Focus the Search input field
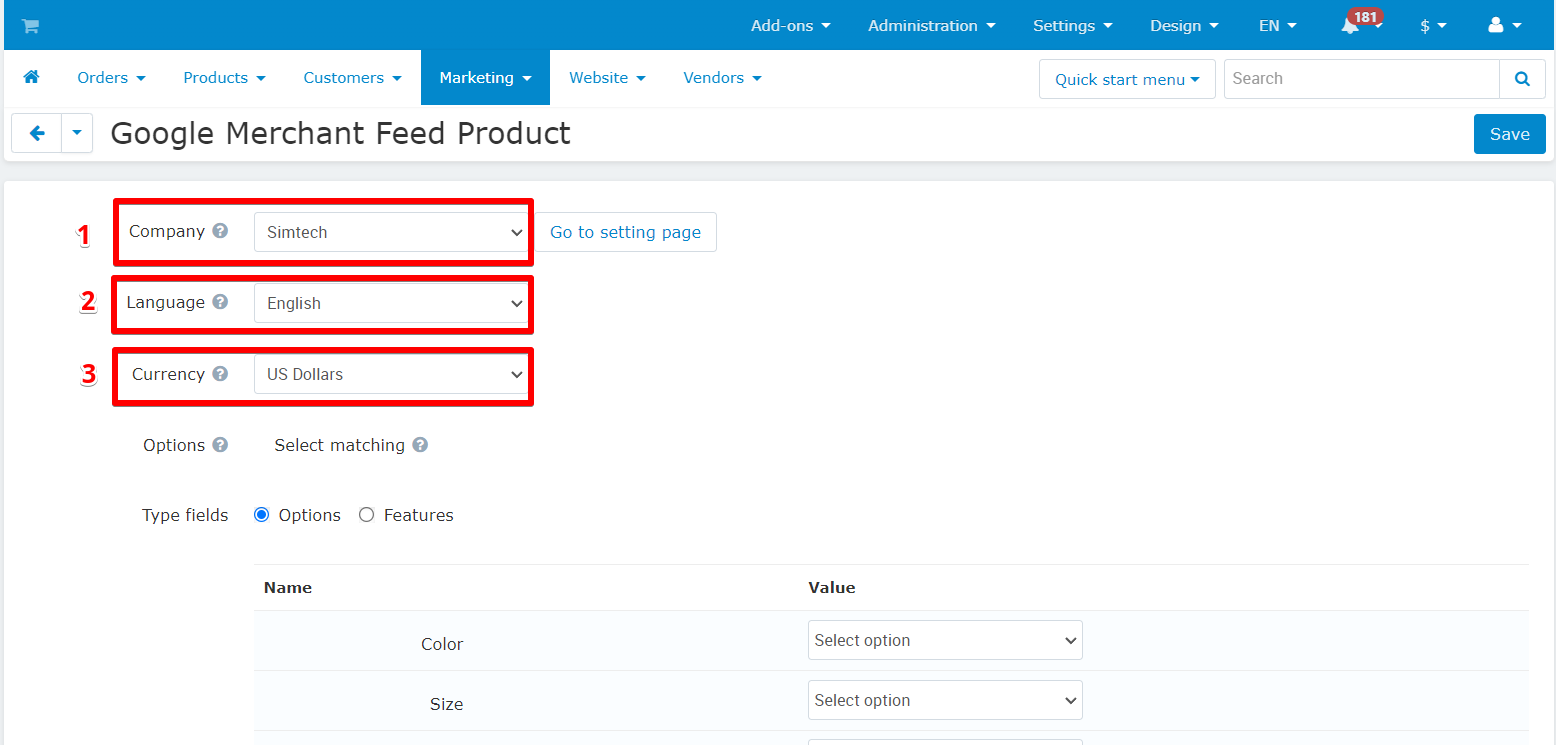The image size is (1556, 745). point(1362,79)
